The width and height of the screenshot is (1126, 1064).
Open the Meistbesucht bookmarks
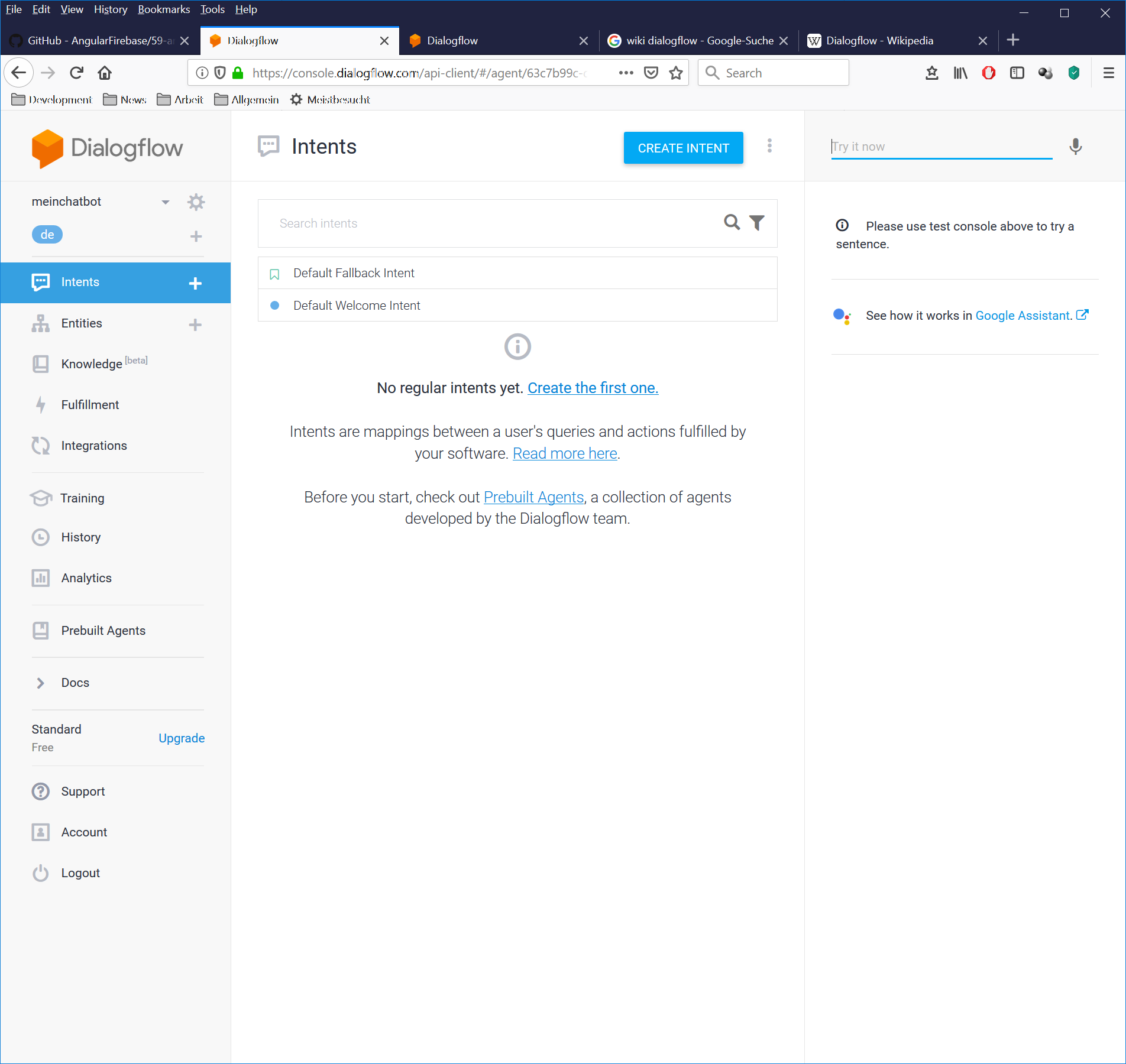click(330, 100)
